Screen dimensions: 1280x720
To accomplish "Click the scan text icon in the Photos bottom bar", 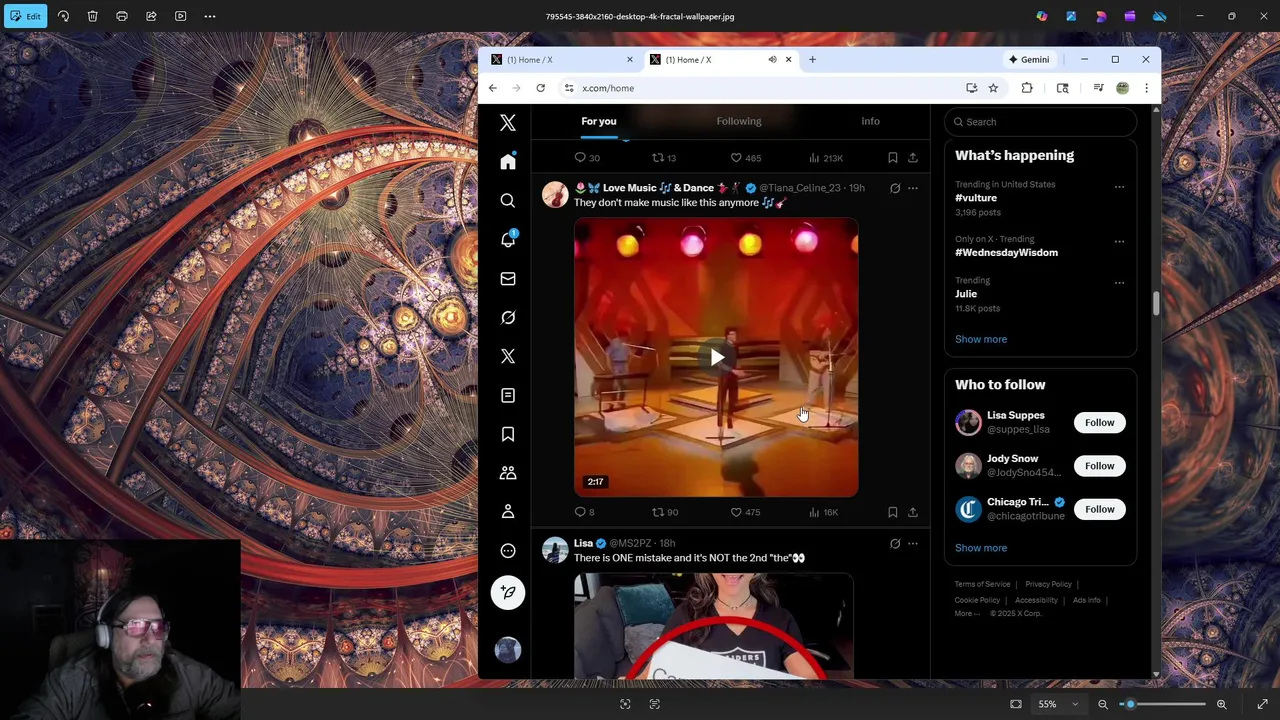I will click(x=654, y=704).
